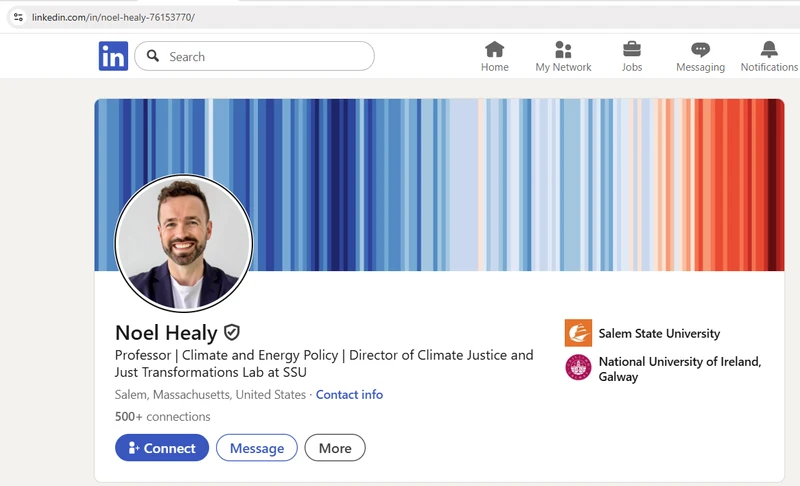
Task: View Notifications via the bell icon
Action: 768,56
